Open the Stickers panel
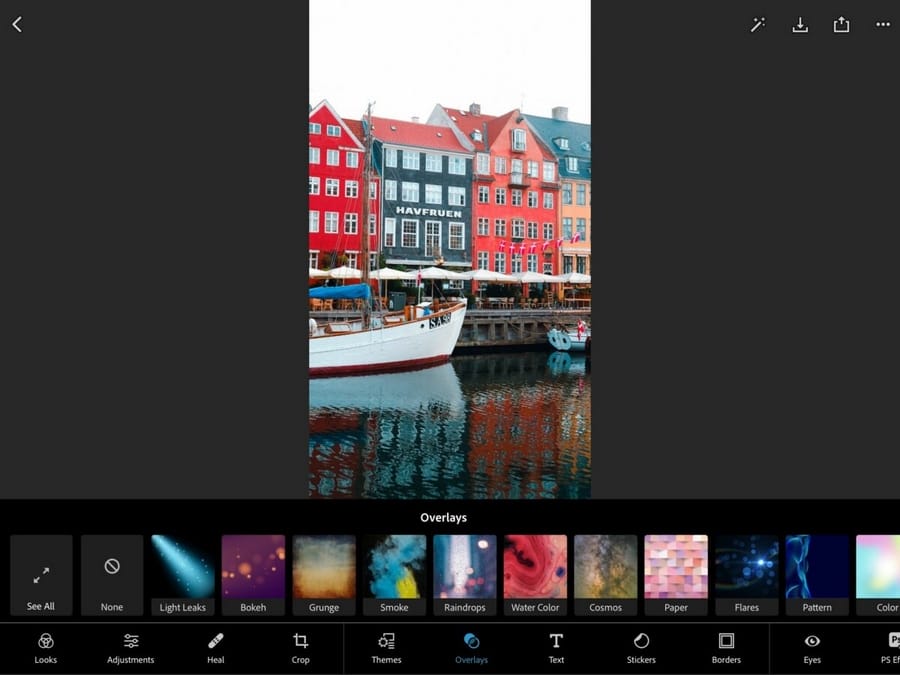 point(640,648)
